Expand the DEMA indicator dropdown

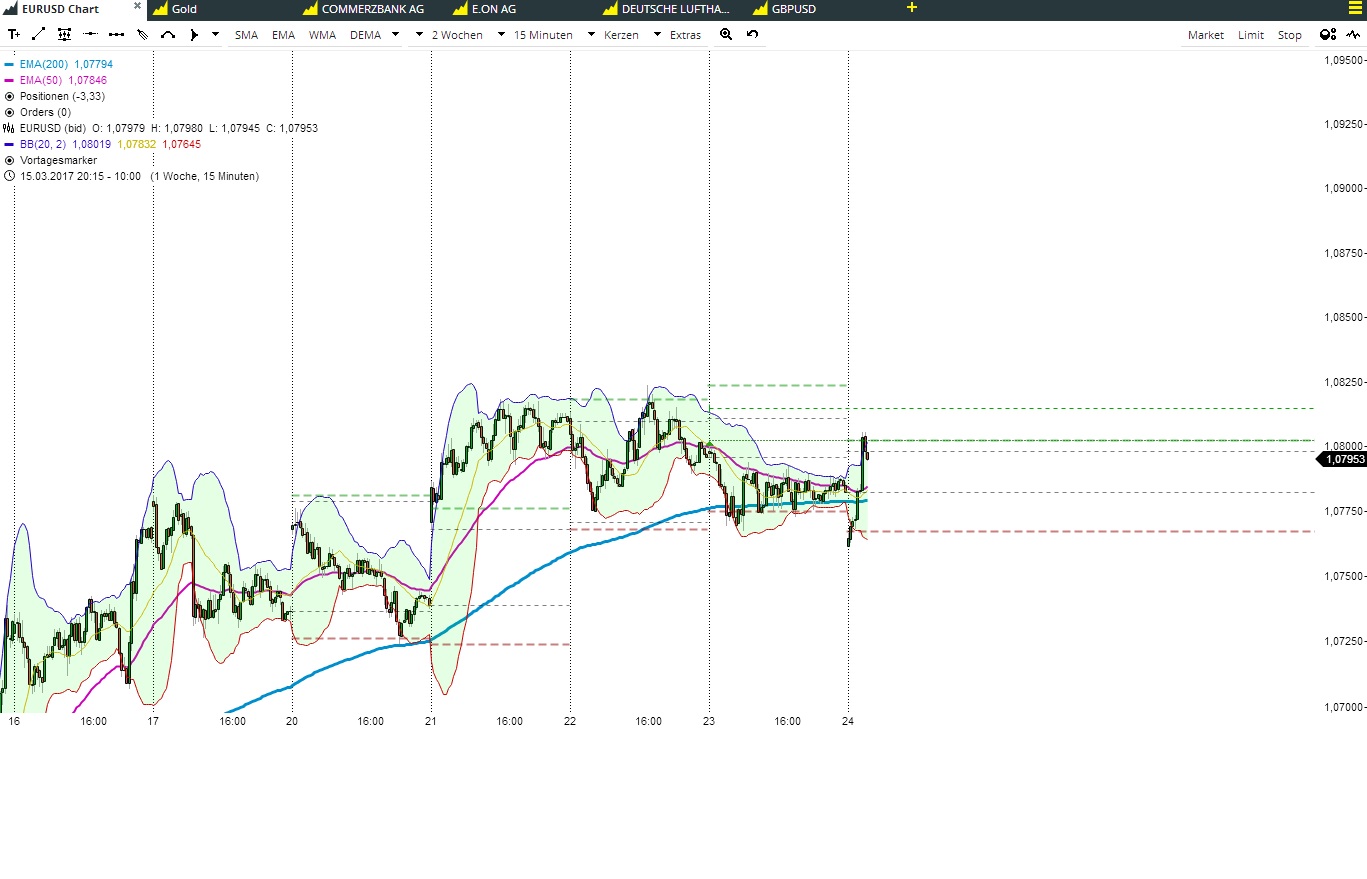pyautogui.click(x=395, y=34)
